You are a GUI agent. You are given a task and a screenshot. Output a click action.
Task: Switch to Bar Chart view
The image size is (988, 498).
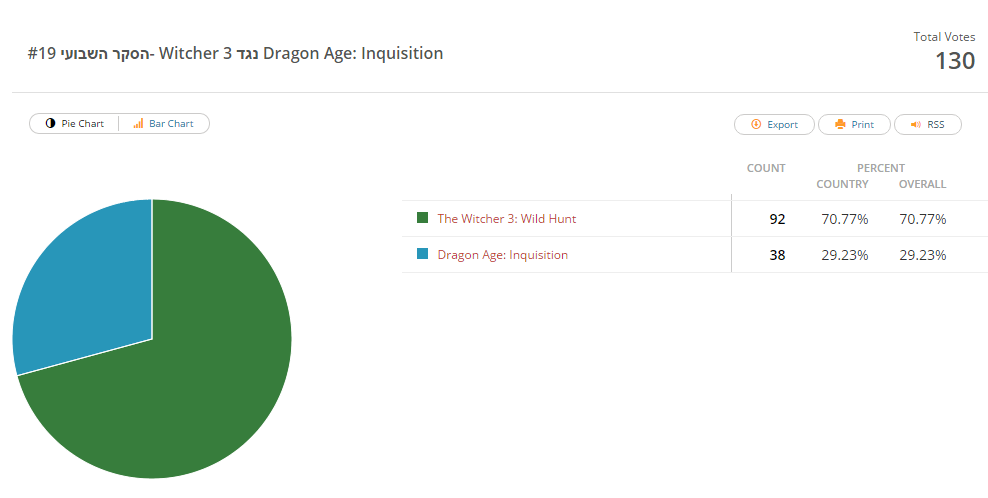coord(164,124)
